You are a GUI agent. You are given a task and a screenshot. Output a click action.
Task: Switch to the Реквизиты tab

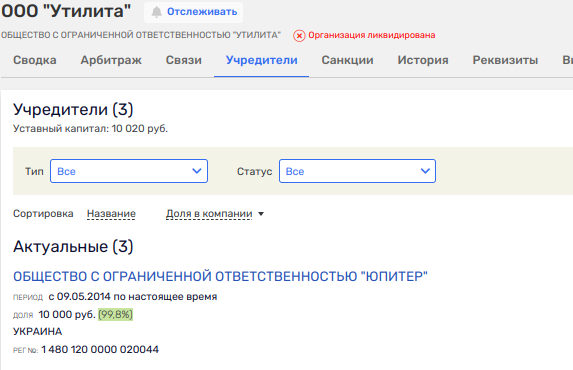pos(505,60)
